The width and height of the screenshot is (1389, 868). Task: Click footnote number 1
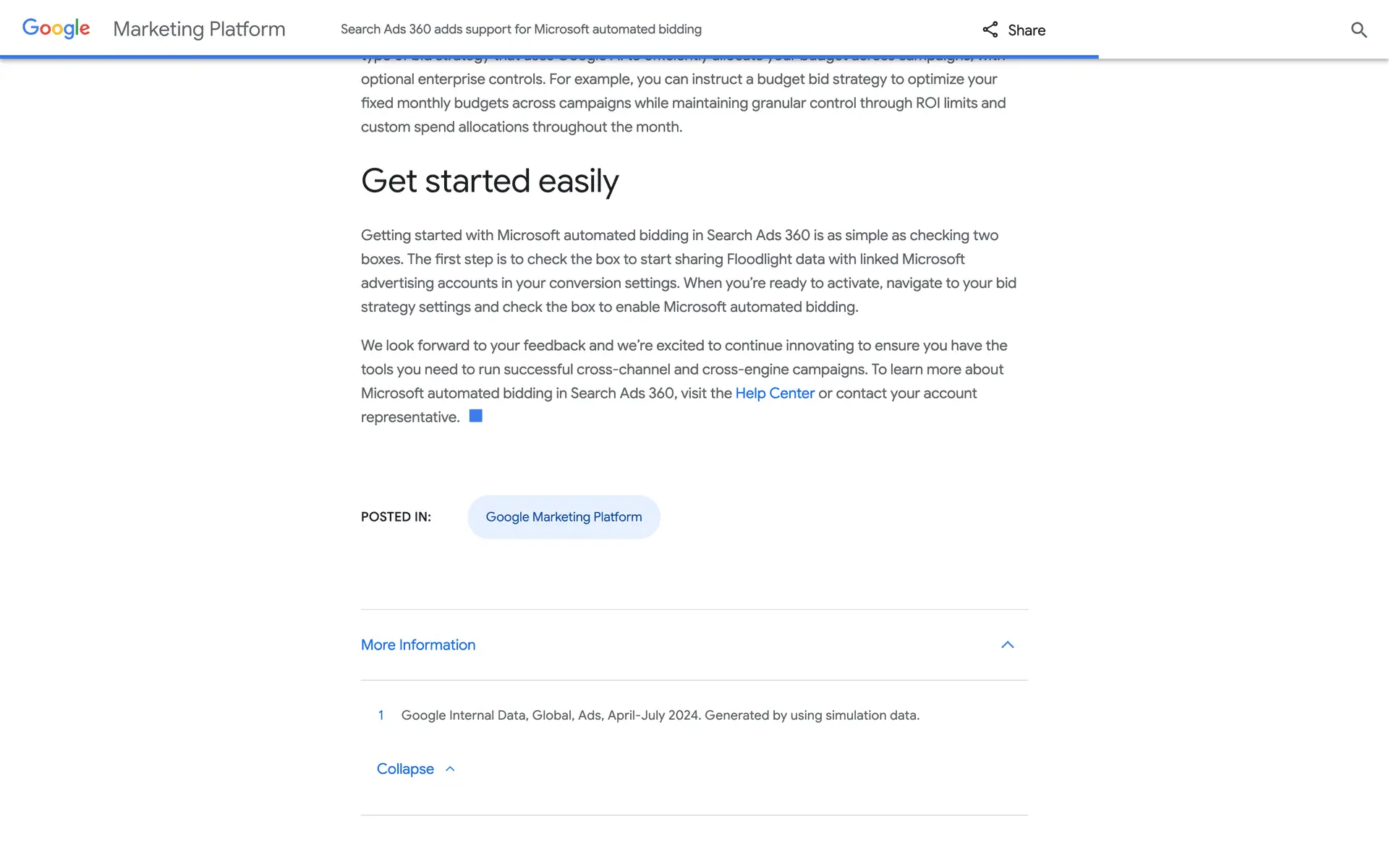pyautogui.click(x=381, y=715)
